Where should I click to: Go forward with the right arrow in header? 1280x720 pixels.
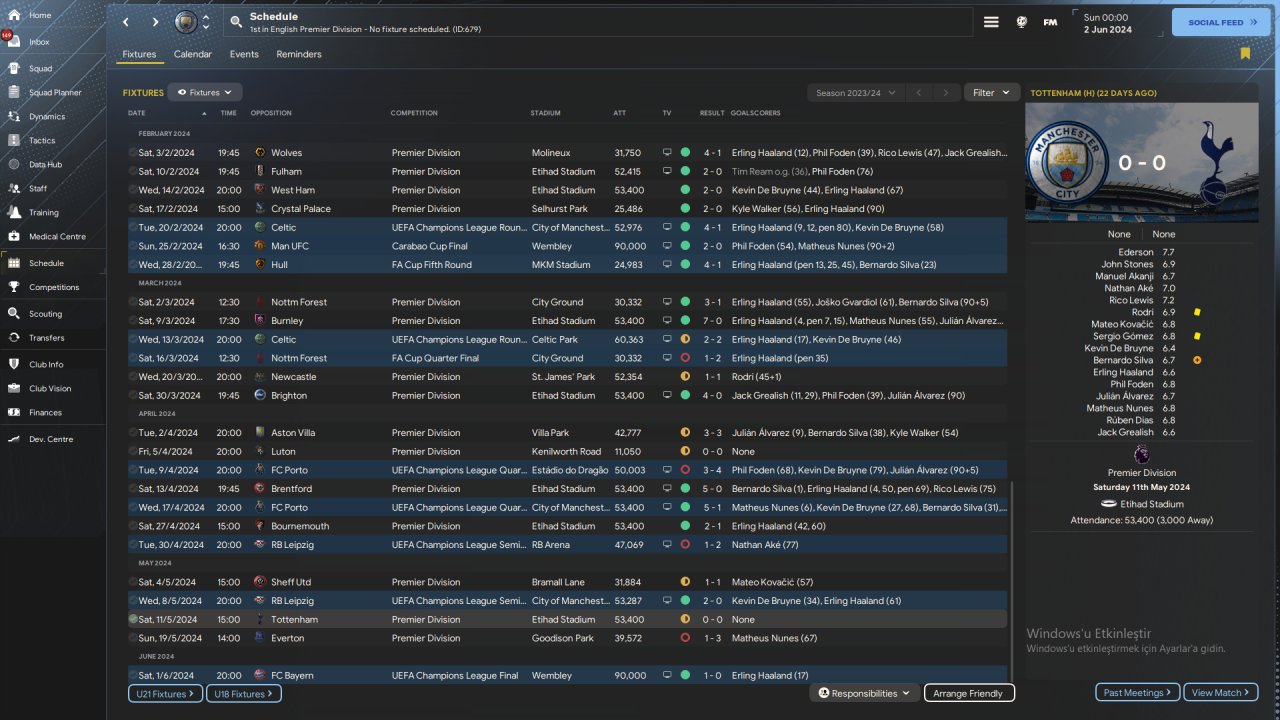coord(155,22)
